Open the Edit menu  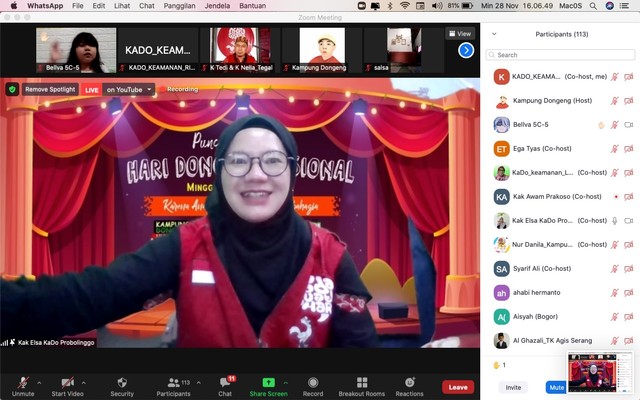click(x=99, y=6)
